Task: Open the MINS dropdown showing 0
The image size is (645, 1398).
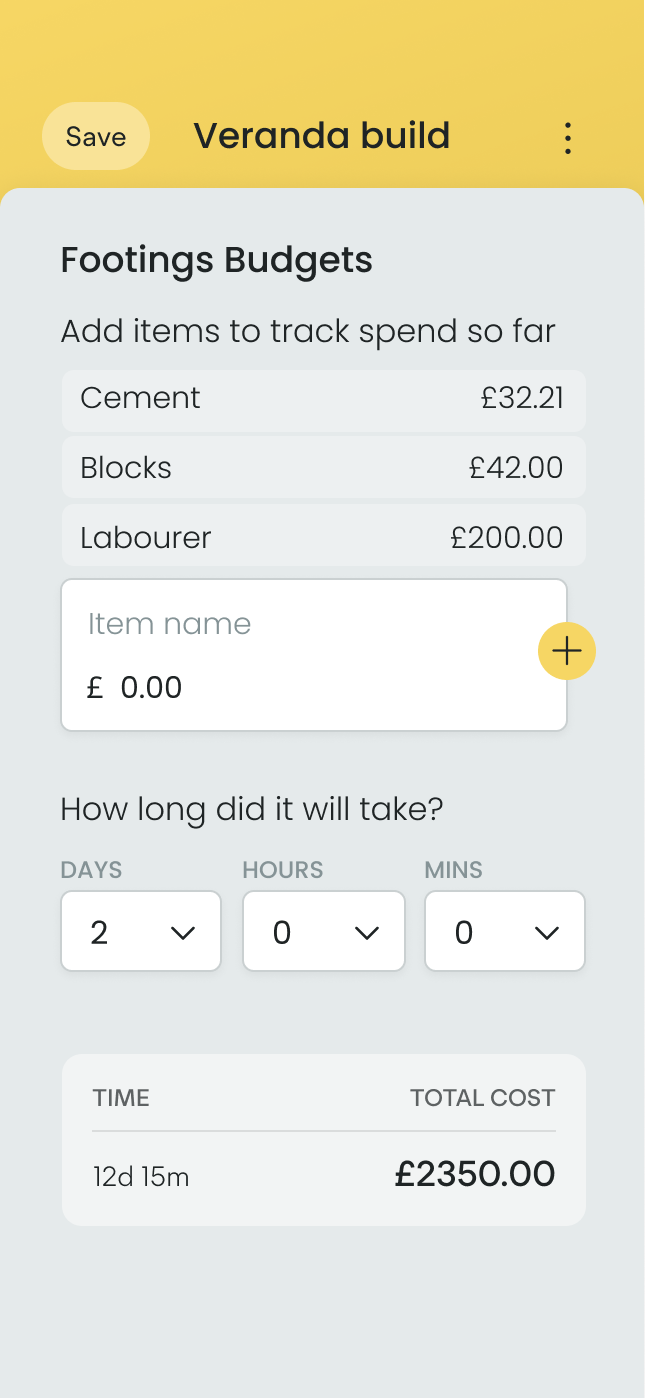Action: (504, 931)
